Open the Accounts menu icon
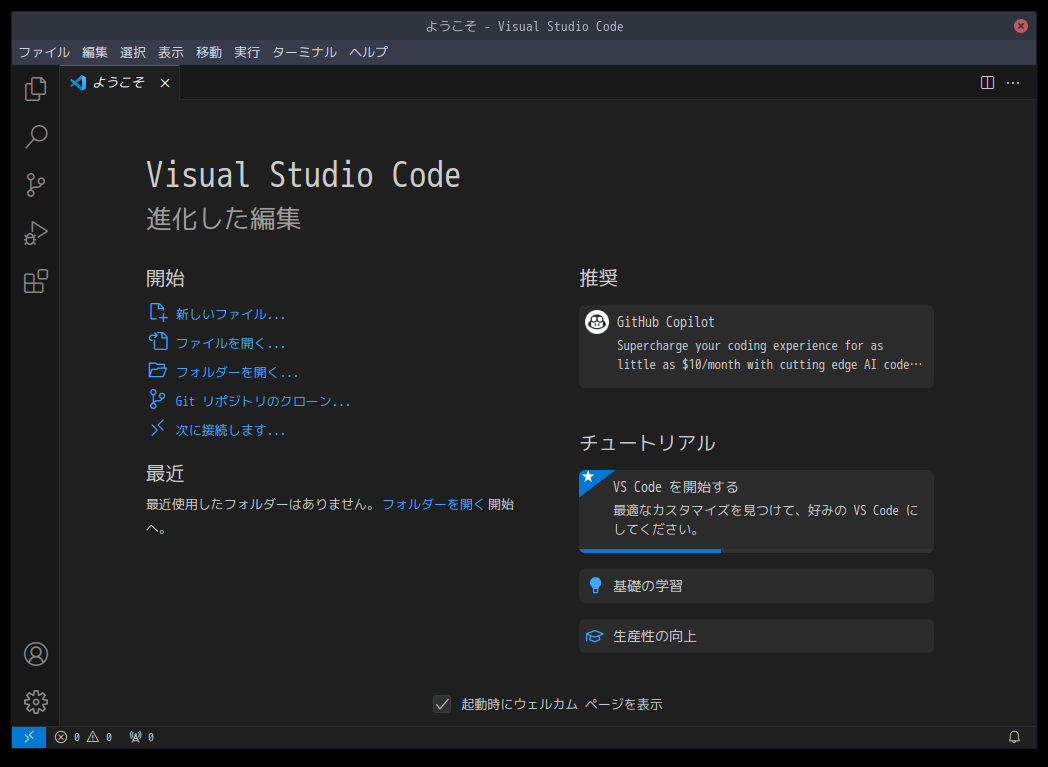The height and width of the screenshot is (767, 1048). [x=35, y=654]
